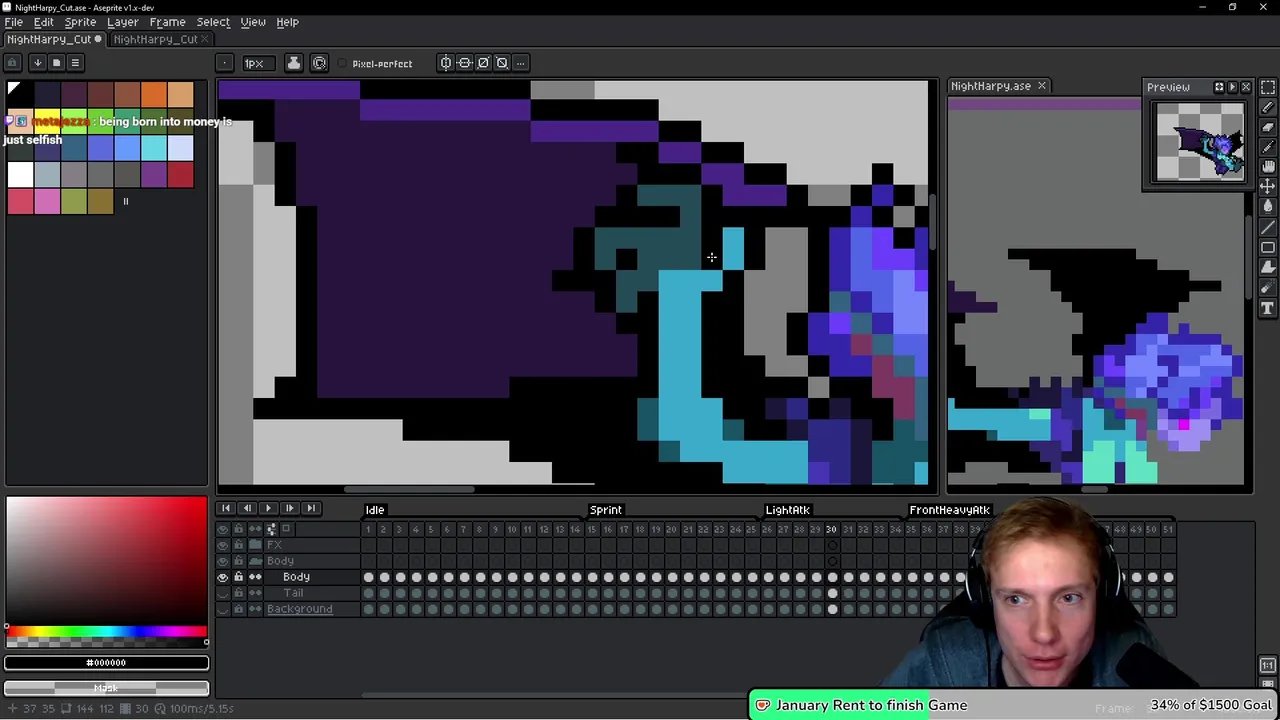Enable Pixel-perfect checkbox
Image resolution: width=1280 pixels, height=720 pixels.
coord(375,63)
